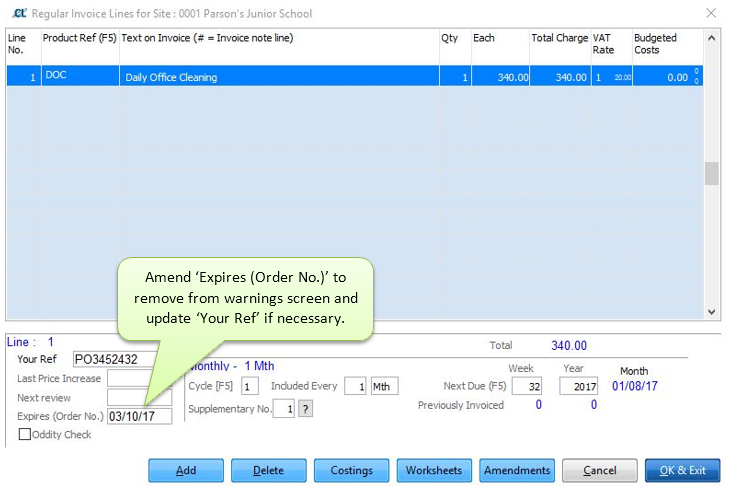Open the Amendments button
729x490 pixels.
[x=516, y=470]
